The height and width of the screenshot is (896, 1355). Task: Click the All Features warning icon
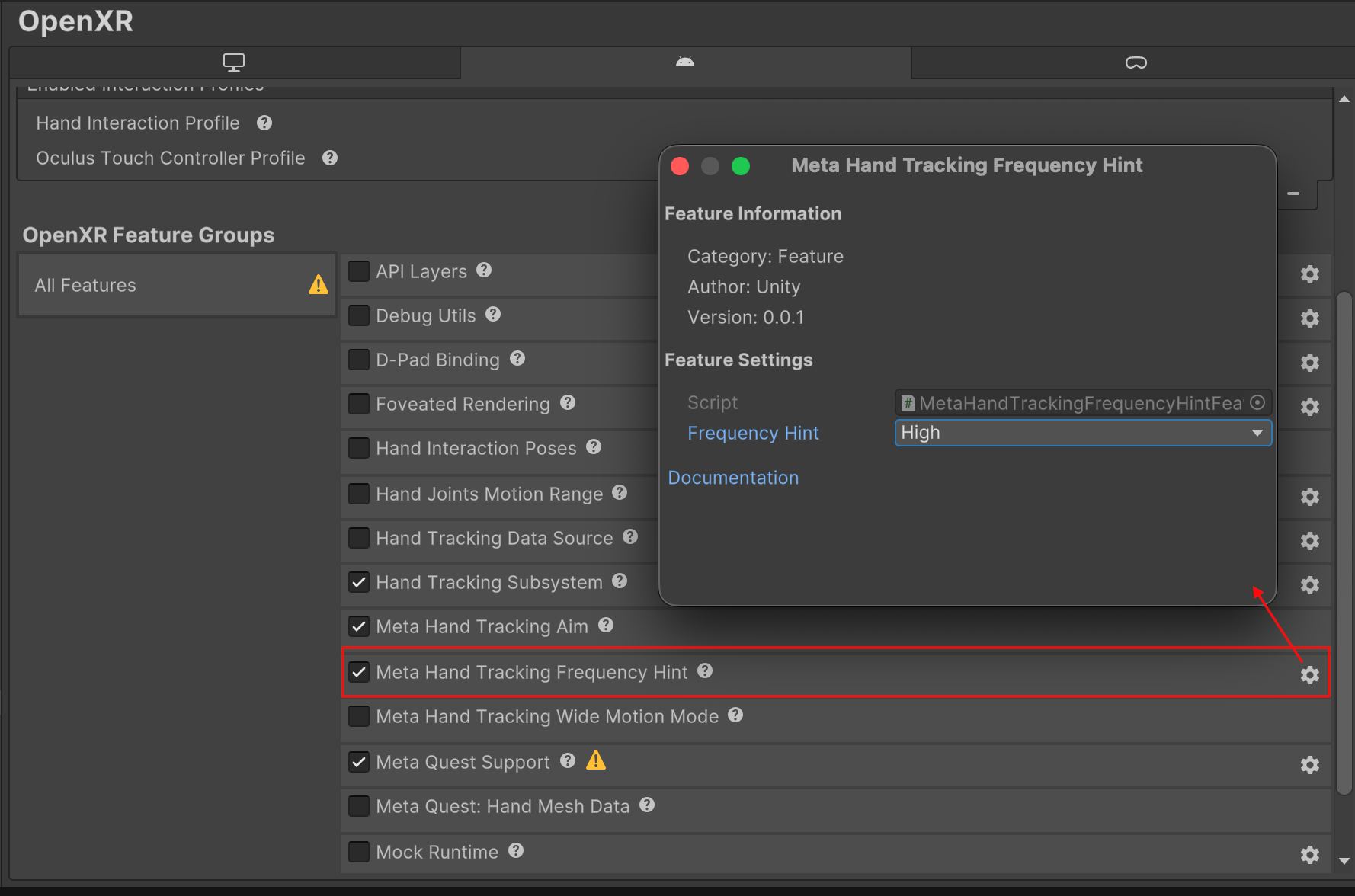pos(319,285)
